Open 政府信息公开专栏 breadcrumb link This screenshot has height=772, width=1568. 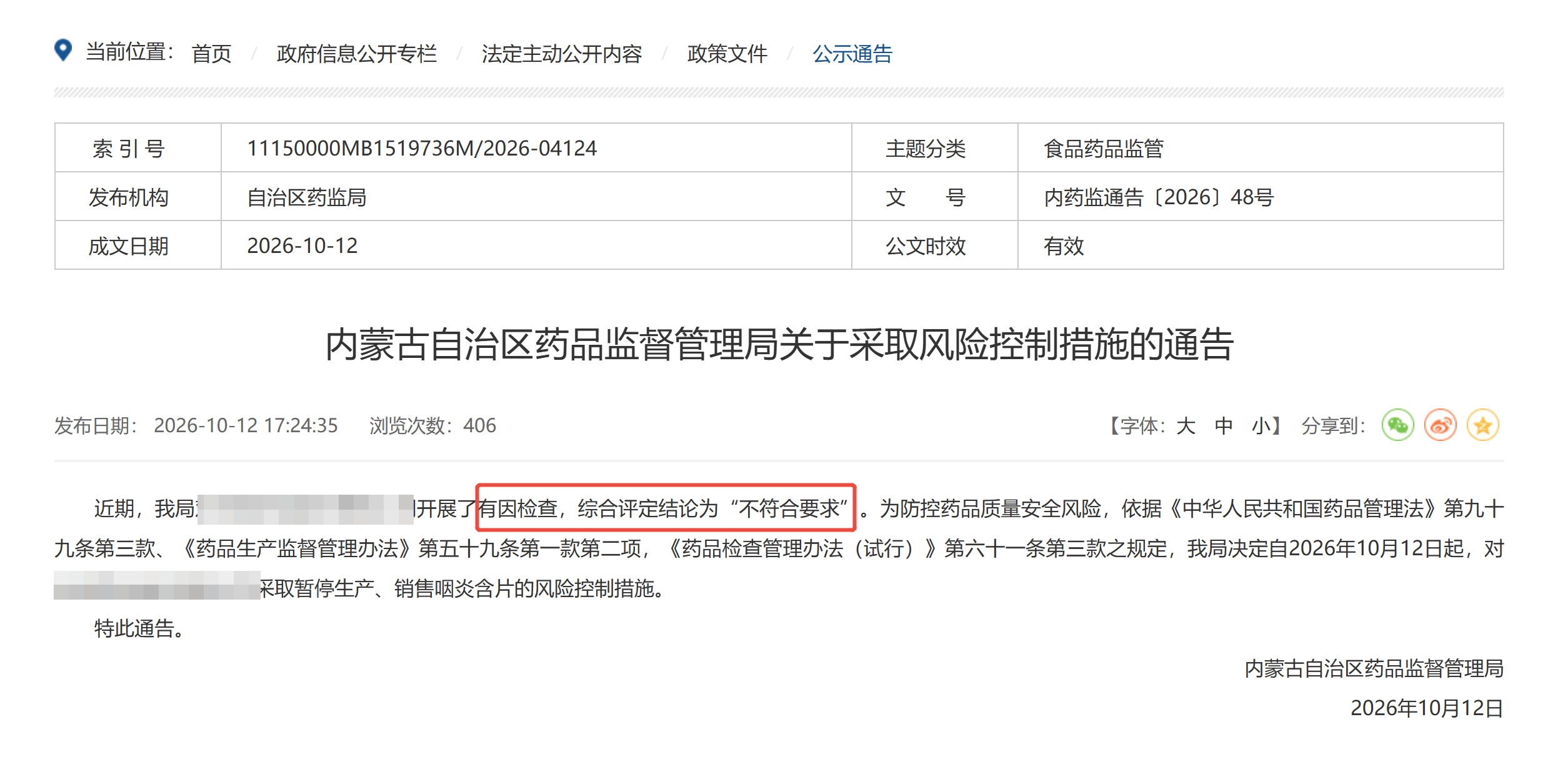(356, 54)
